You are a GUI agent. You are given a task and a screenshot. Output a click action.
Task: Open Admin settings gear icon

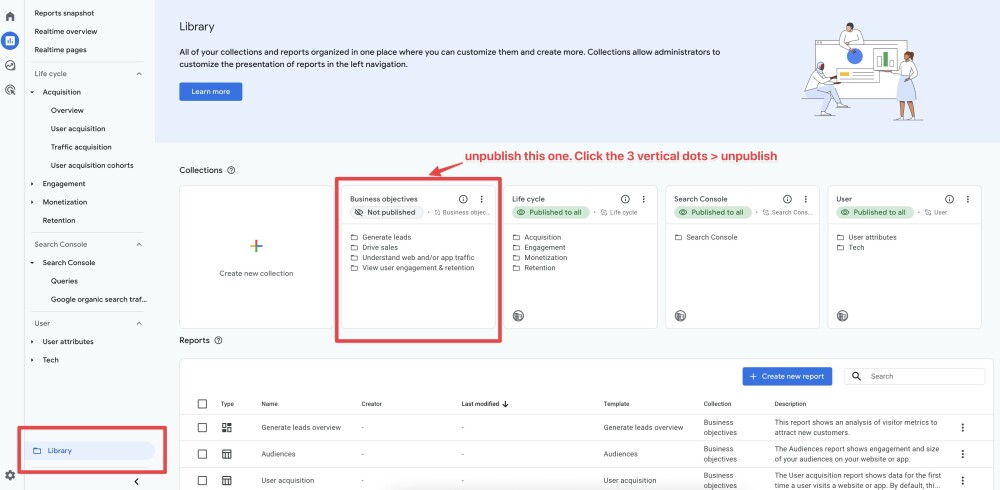click(x=10, y=475)
